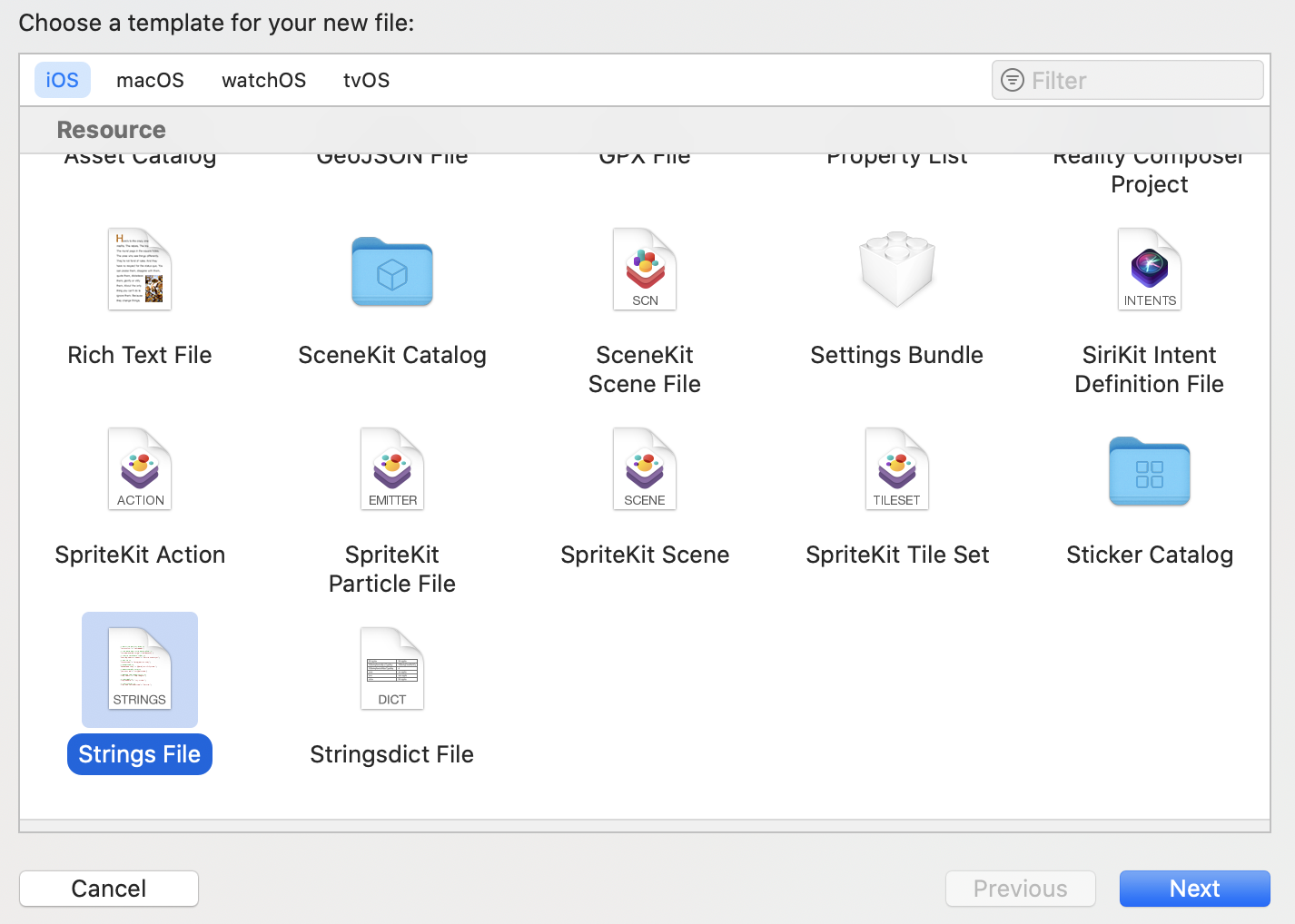The image size is (1295, 924).
Task: Switch to the iOS platform tab
Action: pos(63,80)
